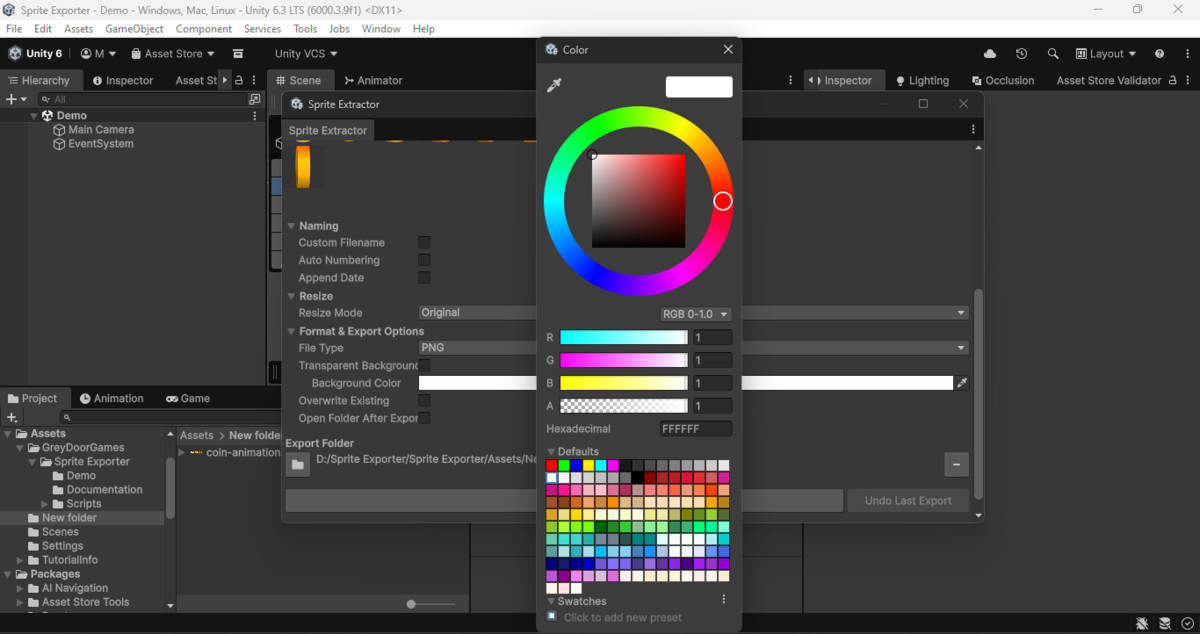Open Swatches options three-dot menu
This screenshot has height=634, width=1200.
click(x=724, y=600)
